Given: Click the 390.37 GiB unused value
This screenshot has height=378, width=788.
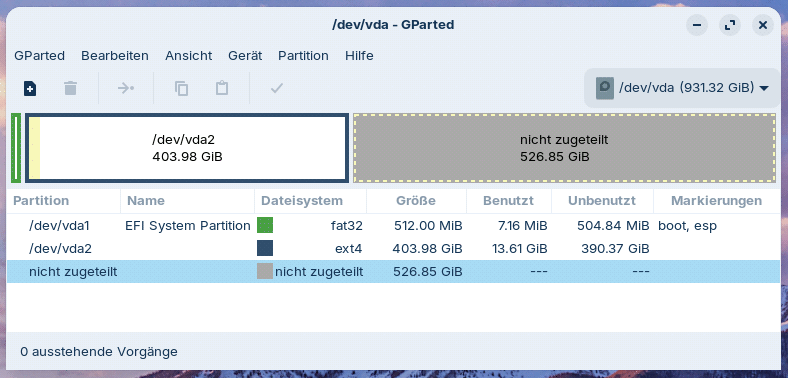Looking at the screenshot, I should point(615,249).
